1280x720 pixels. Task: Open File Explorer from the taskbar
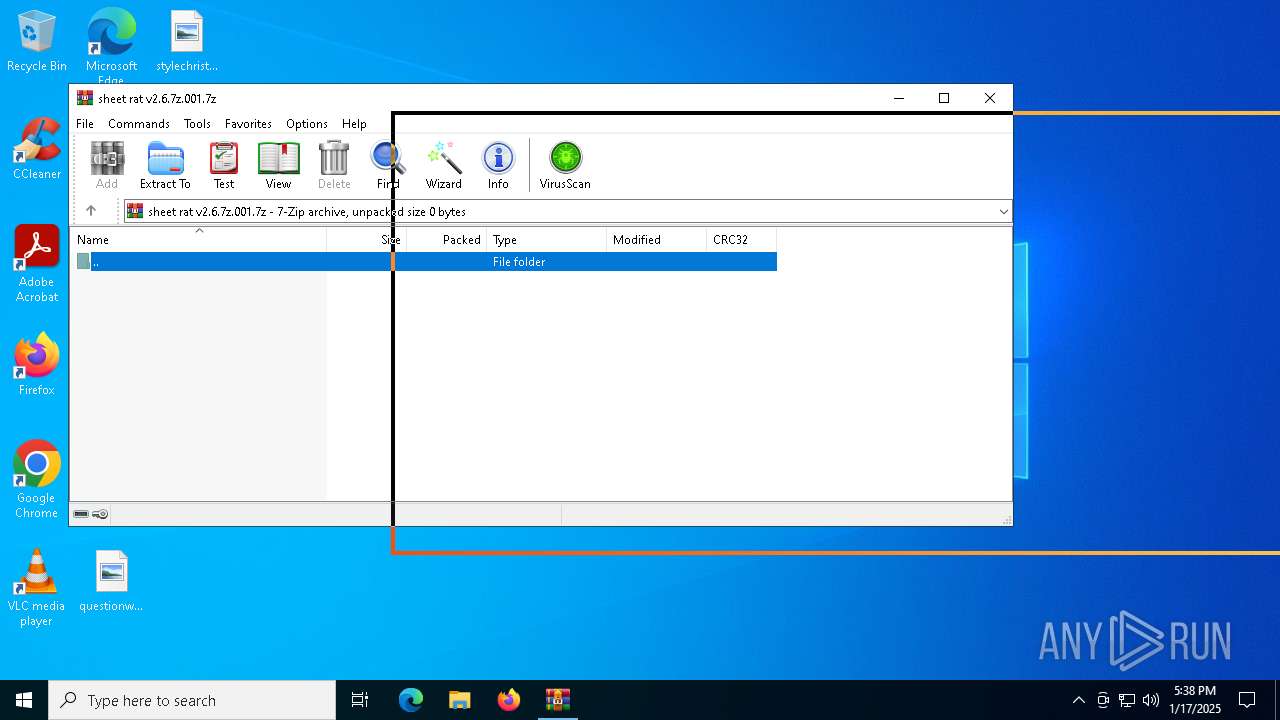[x=459, y=700]
